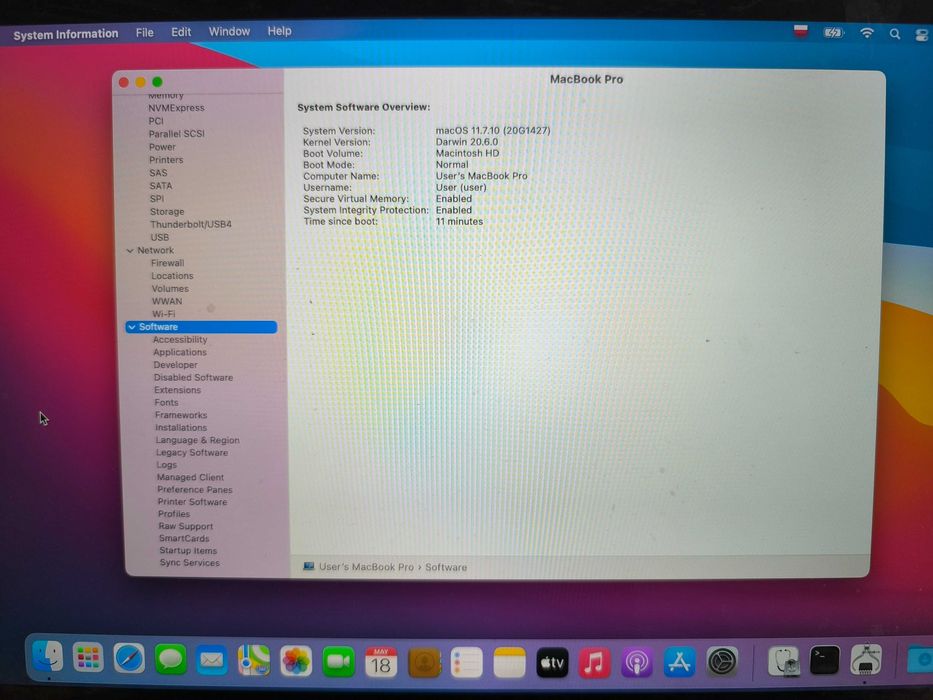Open Contacts app in the Dock

pos(424,662)
